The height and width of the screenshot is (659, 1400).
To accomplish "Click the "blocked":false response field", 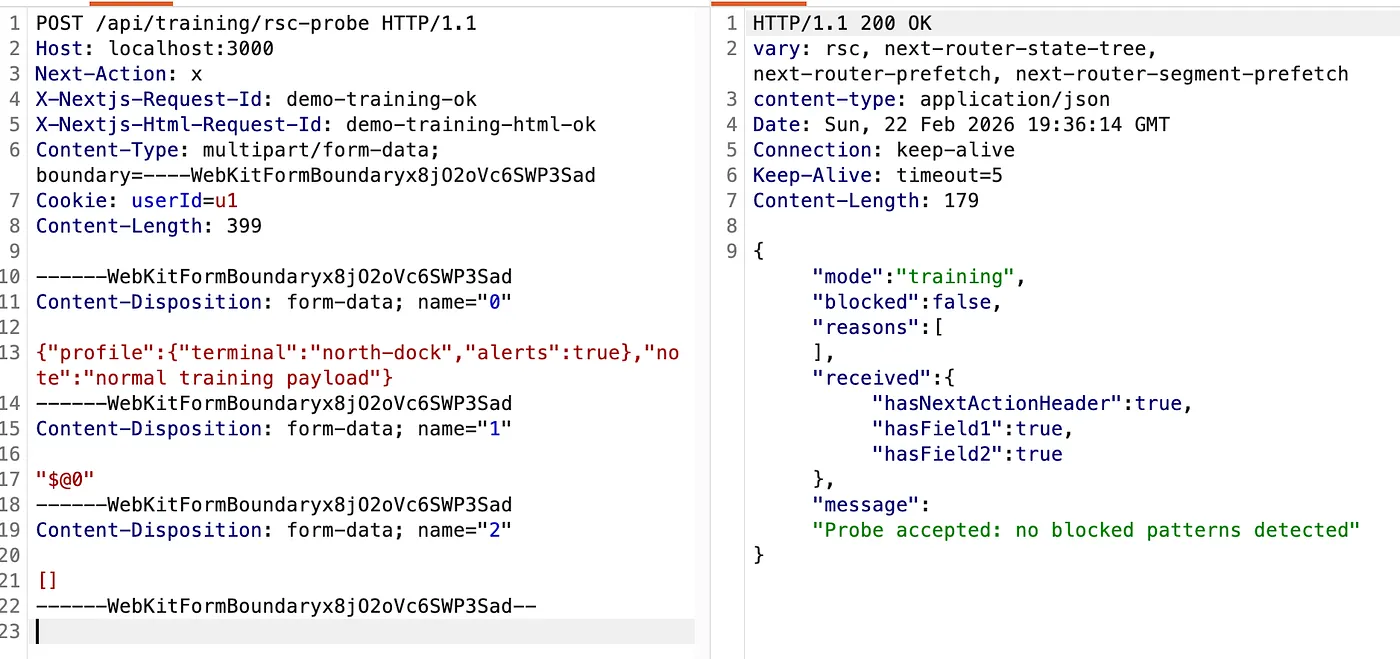I will click(x=906, y=302).
